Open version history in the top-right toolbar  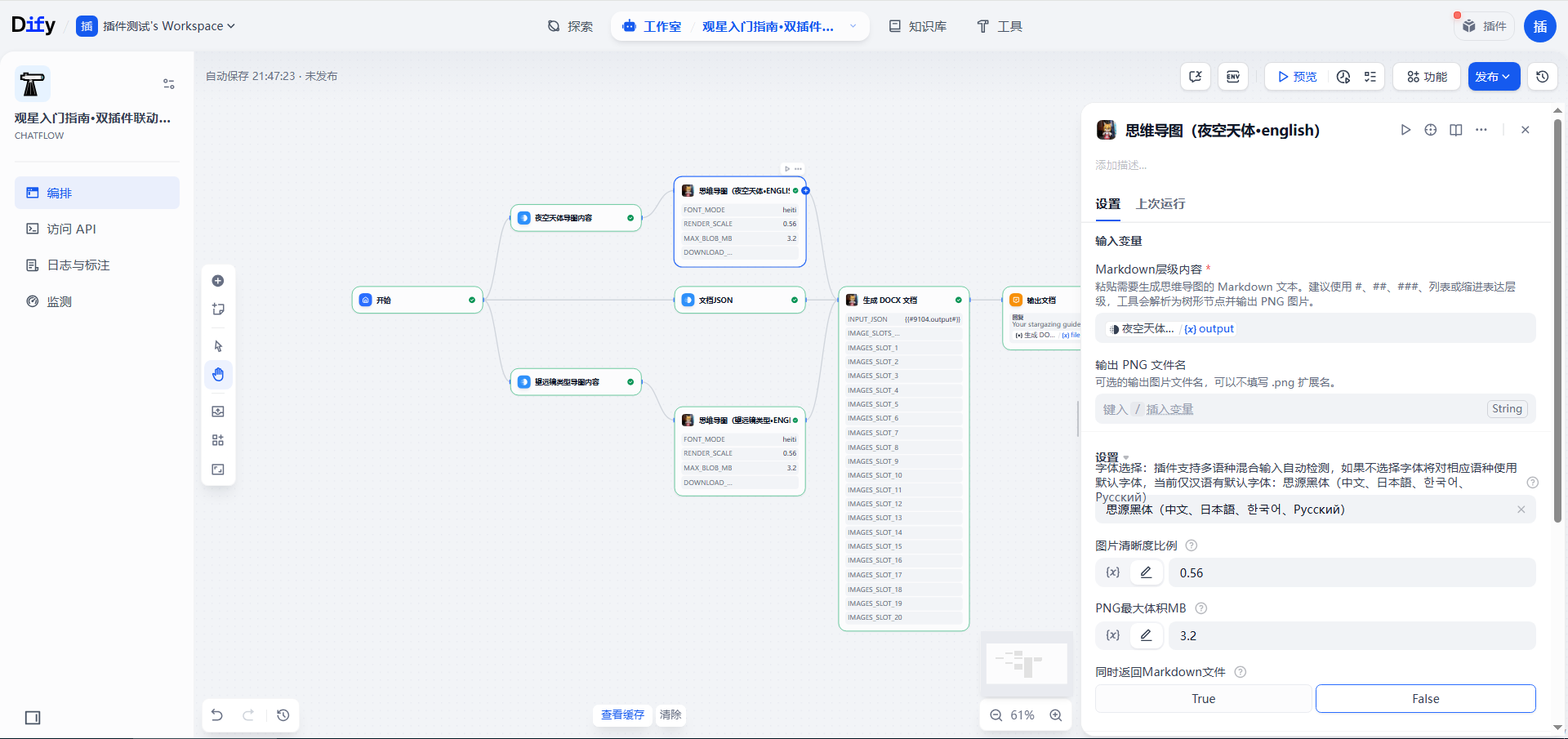(x=1543, y=77)
